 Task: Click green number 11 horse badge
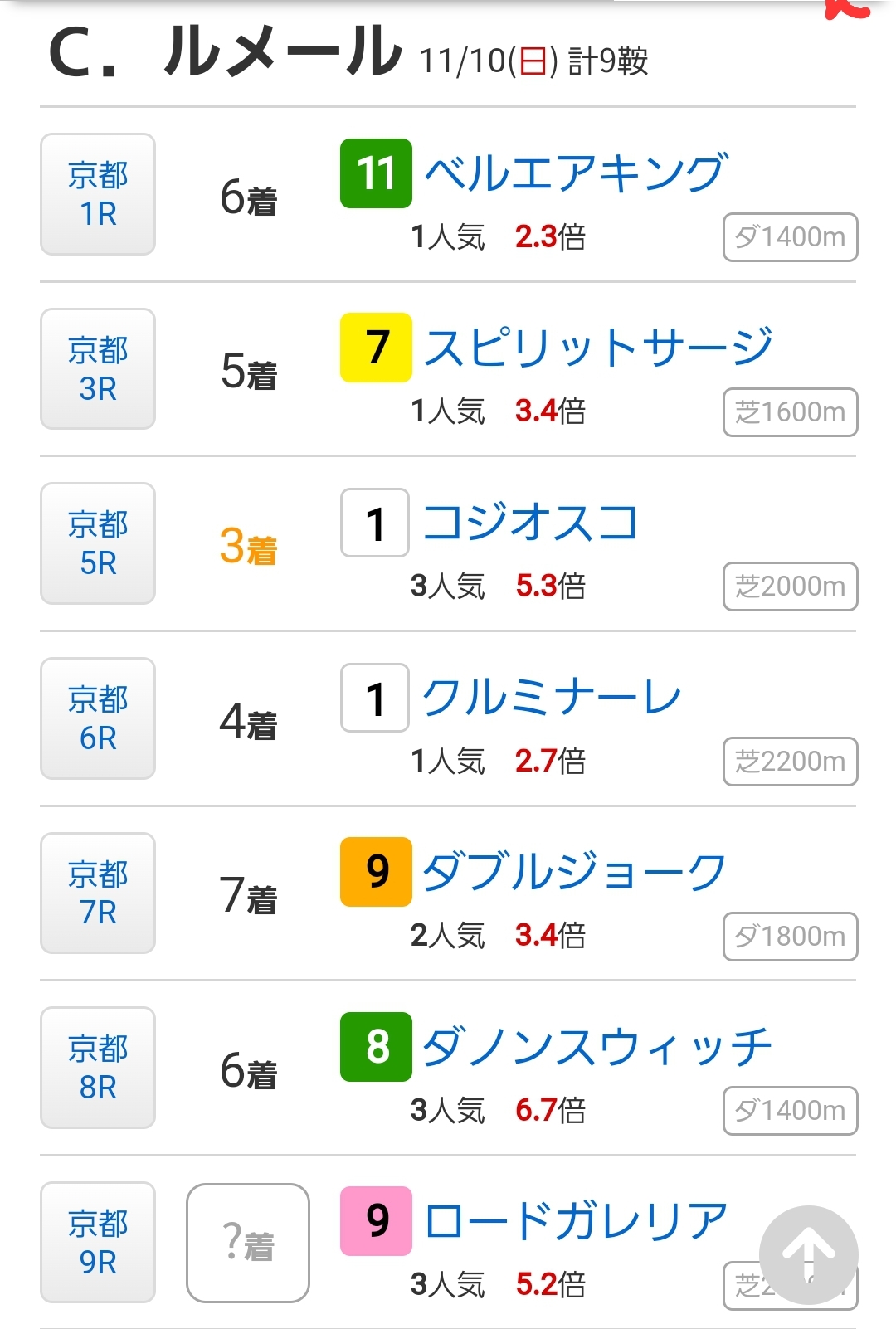[376, 173]
